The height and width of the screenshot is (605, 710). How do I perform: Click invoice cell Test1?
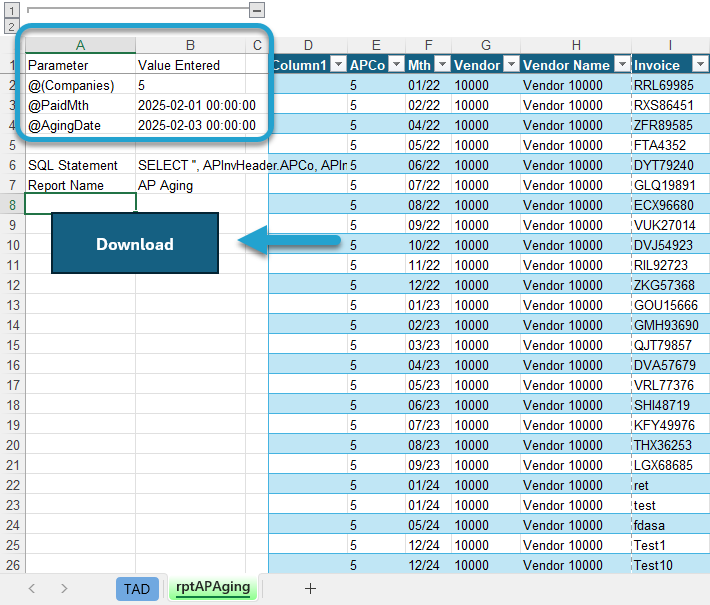click(x=670, y=545)
